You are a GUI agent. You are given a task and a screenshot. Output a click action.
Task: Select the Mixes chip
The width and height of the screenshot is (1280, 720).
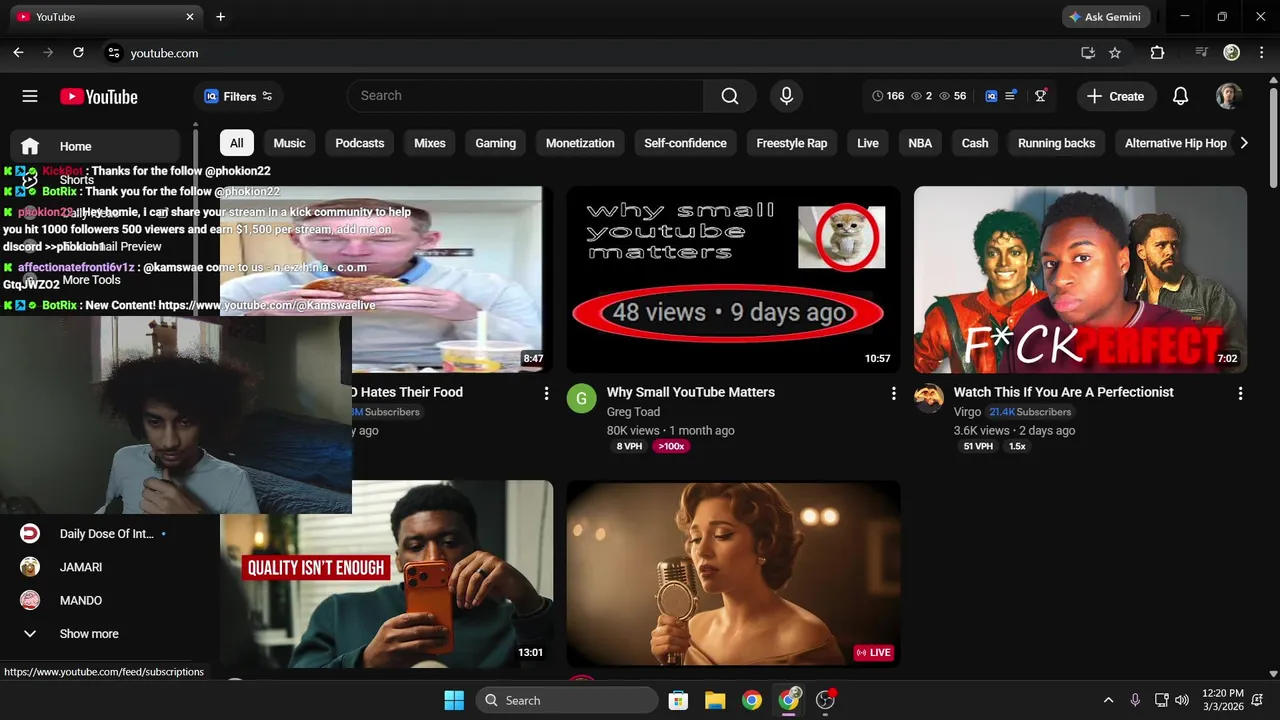430,143
